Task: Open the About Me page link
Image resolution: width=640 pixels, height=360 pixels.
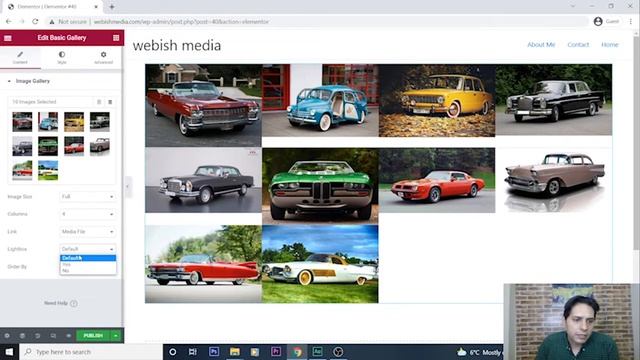Action: [541, 44]
